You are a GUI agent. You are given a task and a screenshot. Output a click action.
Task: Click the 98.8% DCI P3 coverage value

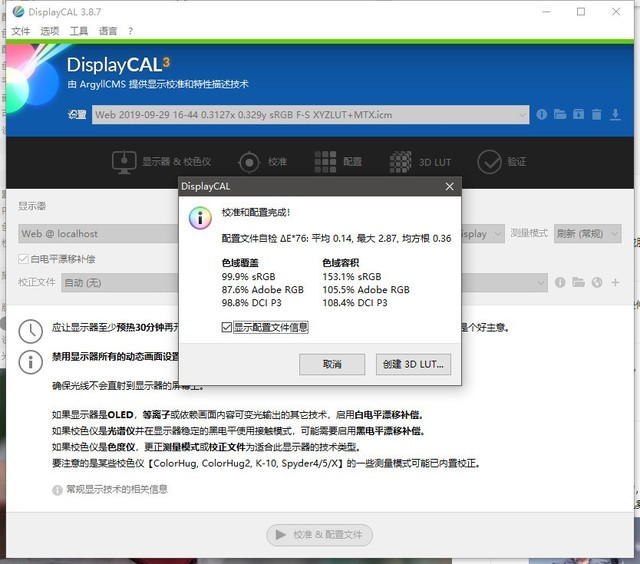click(251, 302)
